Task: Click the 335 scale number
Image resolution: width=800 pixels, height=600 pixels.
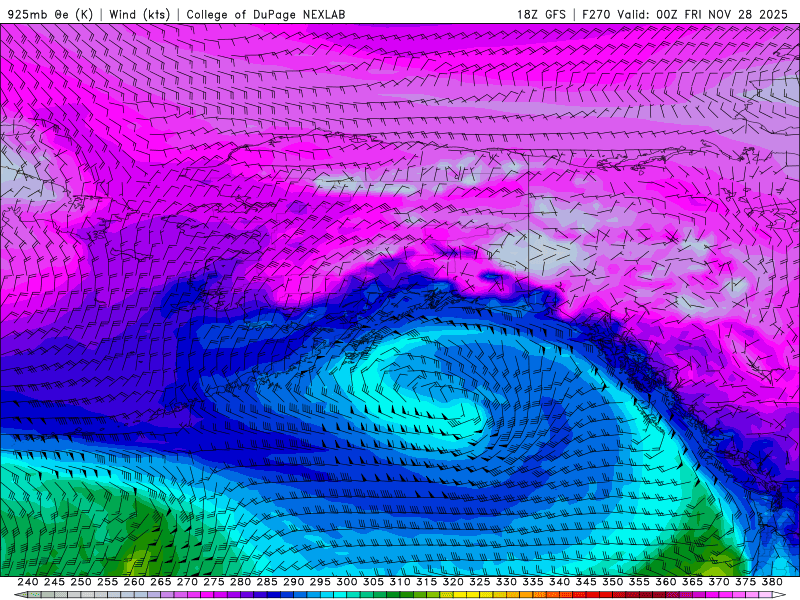Action: click(533, 582)
